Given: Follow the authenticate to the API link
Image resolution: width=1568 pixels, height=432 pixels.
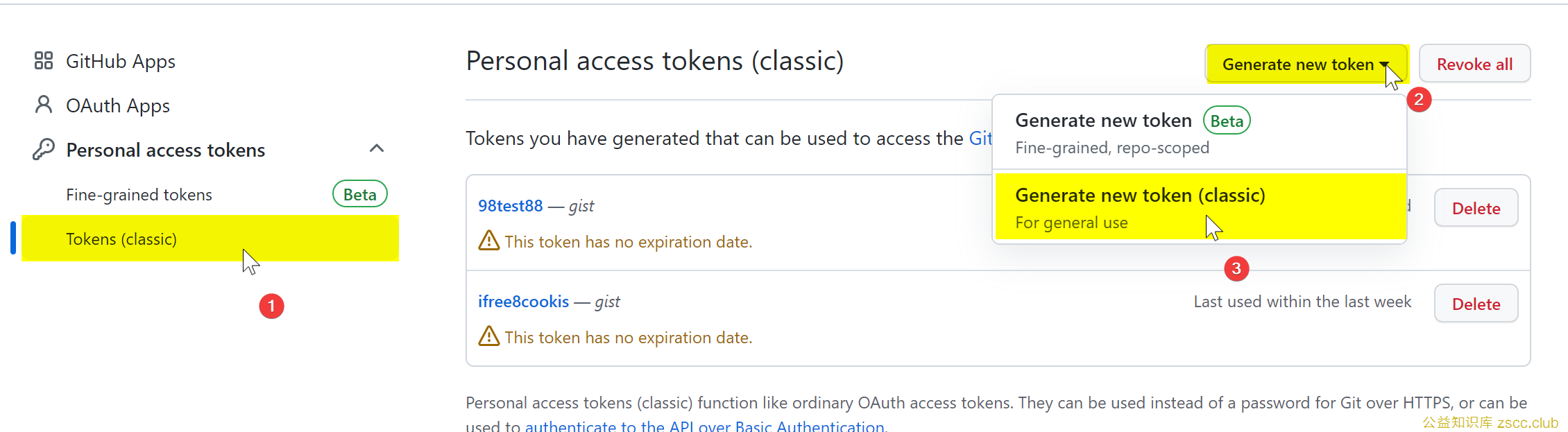Looking at the screenshot, I should click(704, 426).
